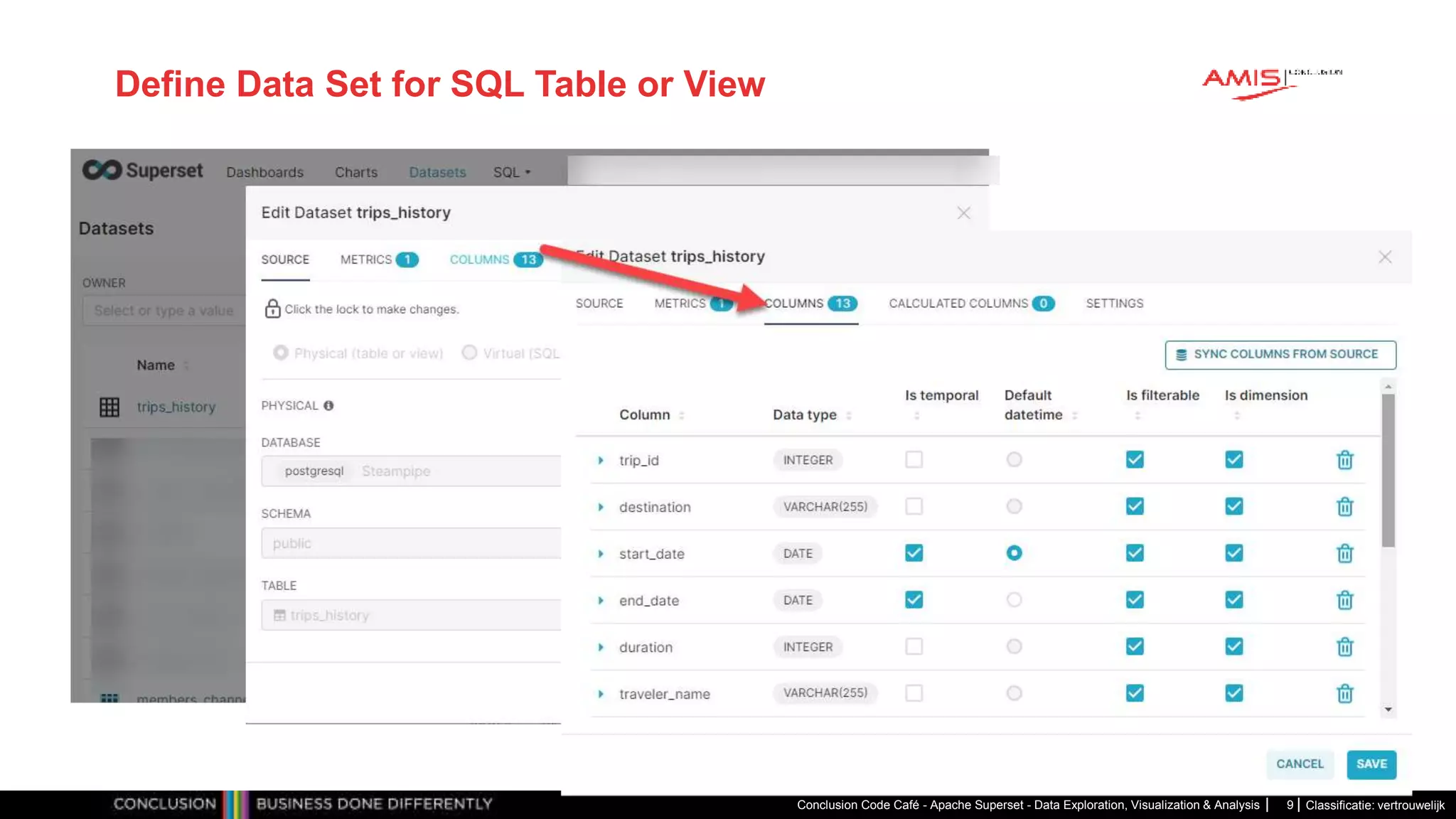The height and width of the screenshot is (819, 1456).
Task: Close the back Edit Dataset dialog
Action: (963, 213)
